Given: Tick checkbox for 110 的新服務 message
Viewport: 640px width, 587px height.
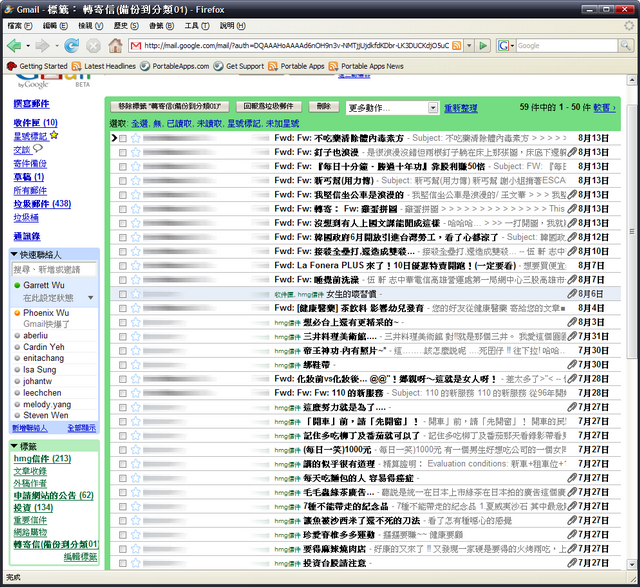Looking at the screenshot, I should coord(122,393).
